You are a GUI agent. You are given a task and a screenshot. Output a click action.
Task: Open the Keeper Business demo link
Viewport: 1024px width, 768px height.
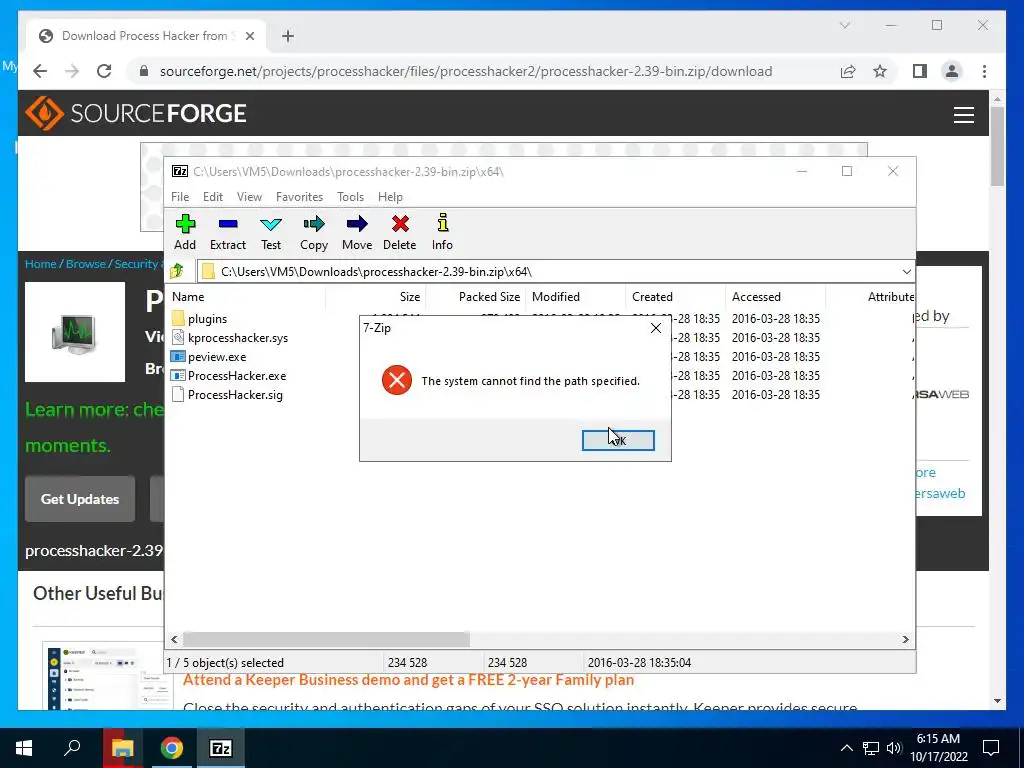tap(408, 680)
